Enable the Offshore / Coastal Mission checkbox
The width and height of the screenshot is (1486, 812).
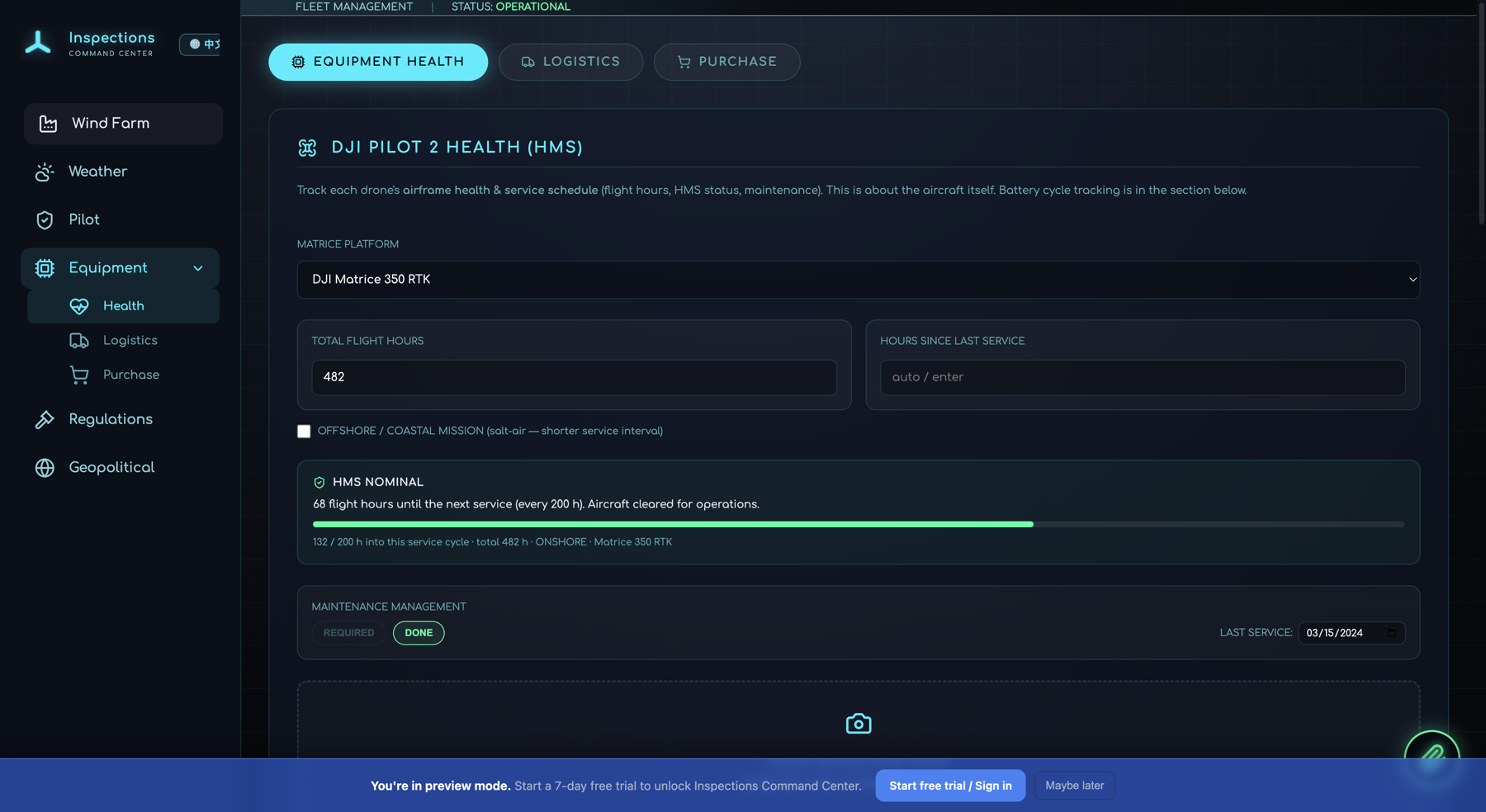click(x=304, y=432)
